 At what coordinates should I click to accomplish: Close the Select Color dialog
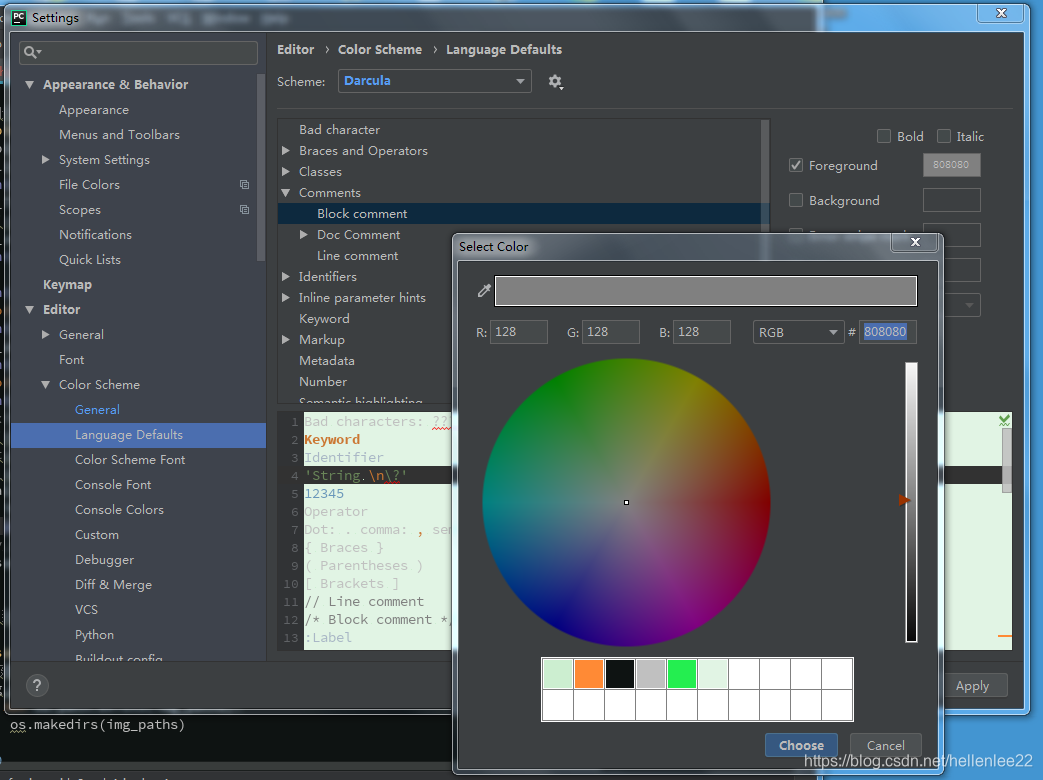tap(915, 242)
